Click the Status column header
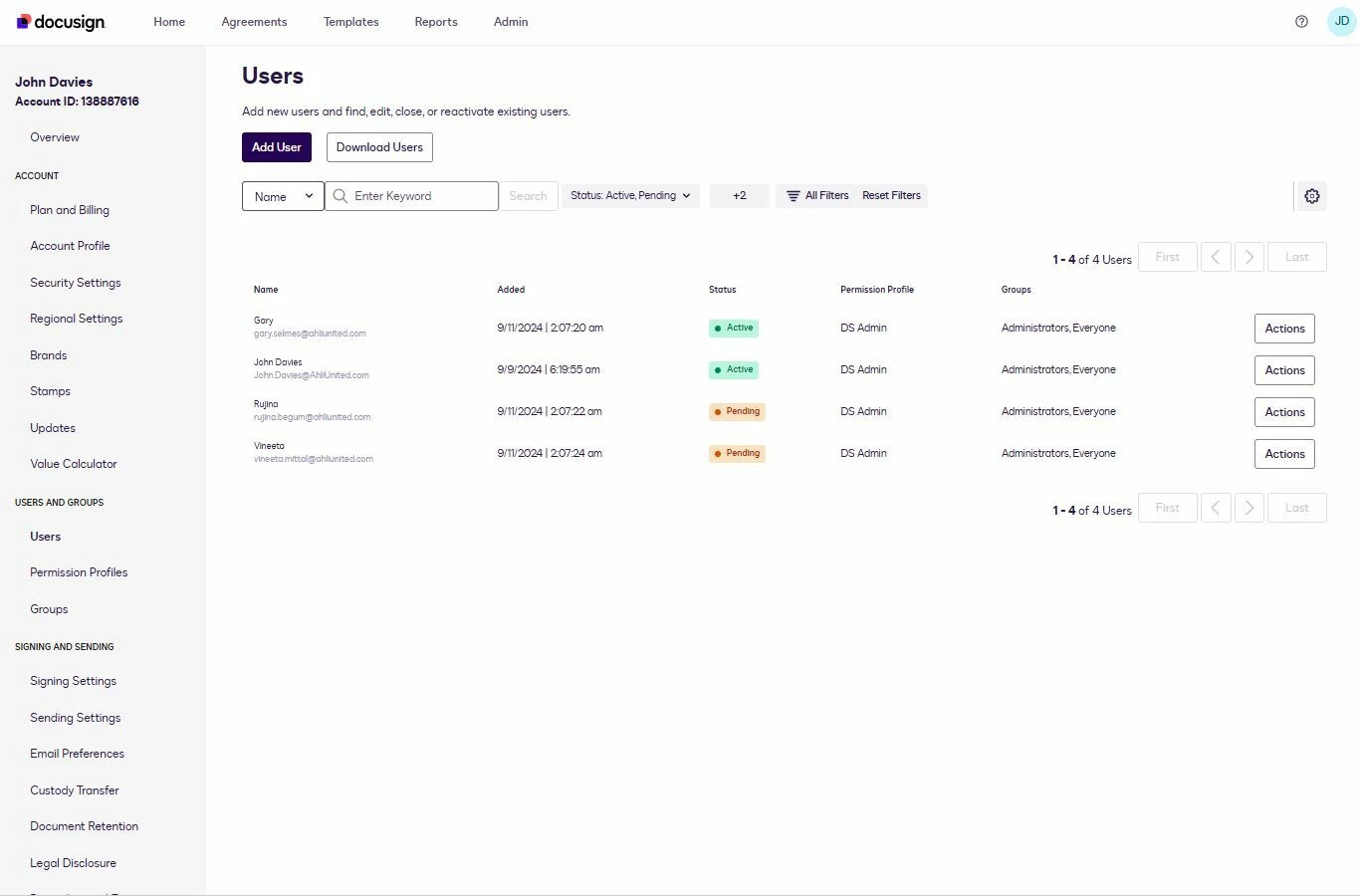The height and width of the screenshot is (896, 1360). click(723, 290)
